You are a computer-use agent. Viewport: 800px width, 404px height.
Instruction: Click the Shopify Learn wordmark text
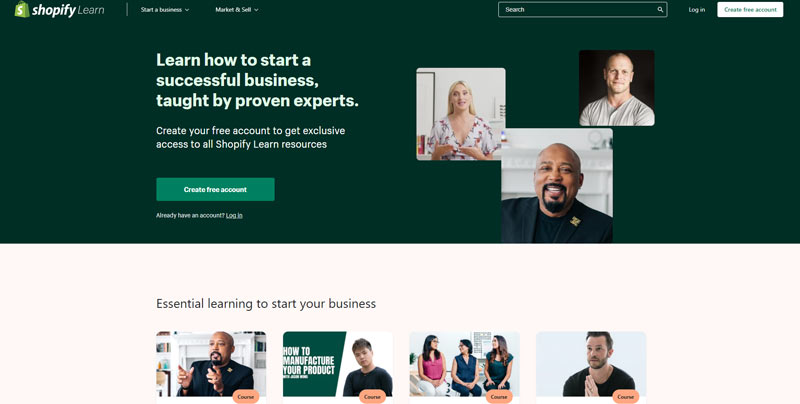point(68,10)
